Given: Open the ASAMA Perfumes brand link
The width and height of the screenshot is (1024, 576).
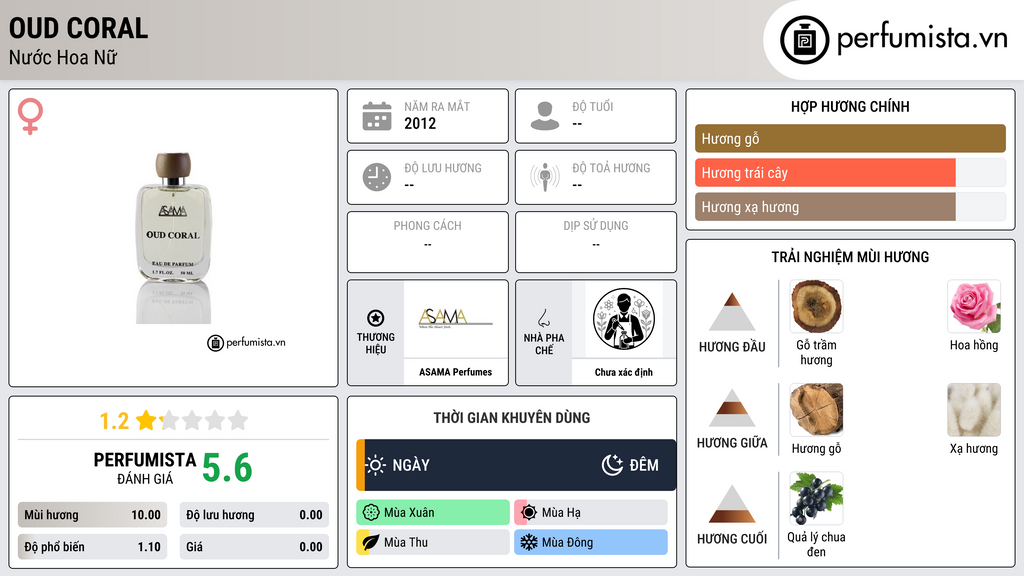Looking at the screenshot, I should (x=455, y=372).
